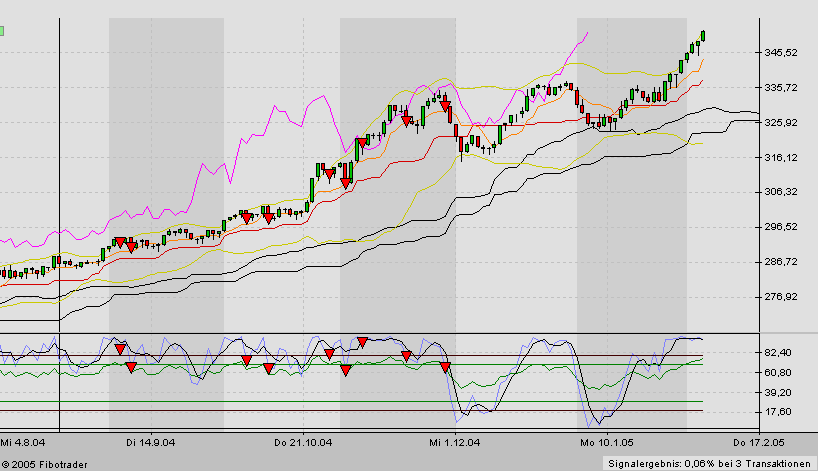
Task: Click the 'Do 17.2.05' date label
Action: point(756,441)
